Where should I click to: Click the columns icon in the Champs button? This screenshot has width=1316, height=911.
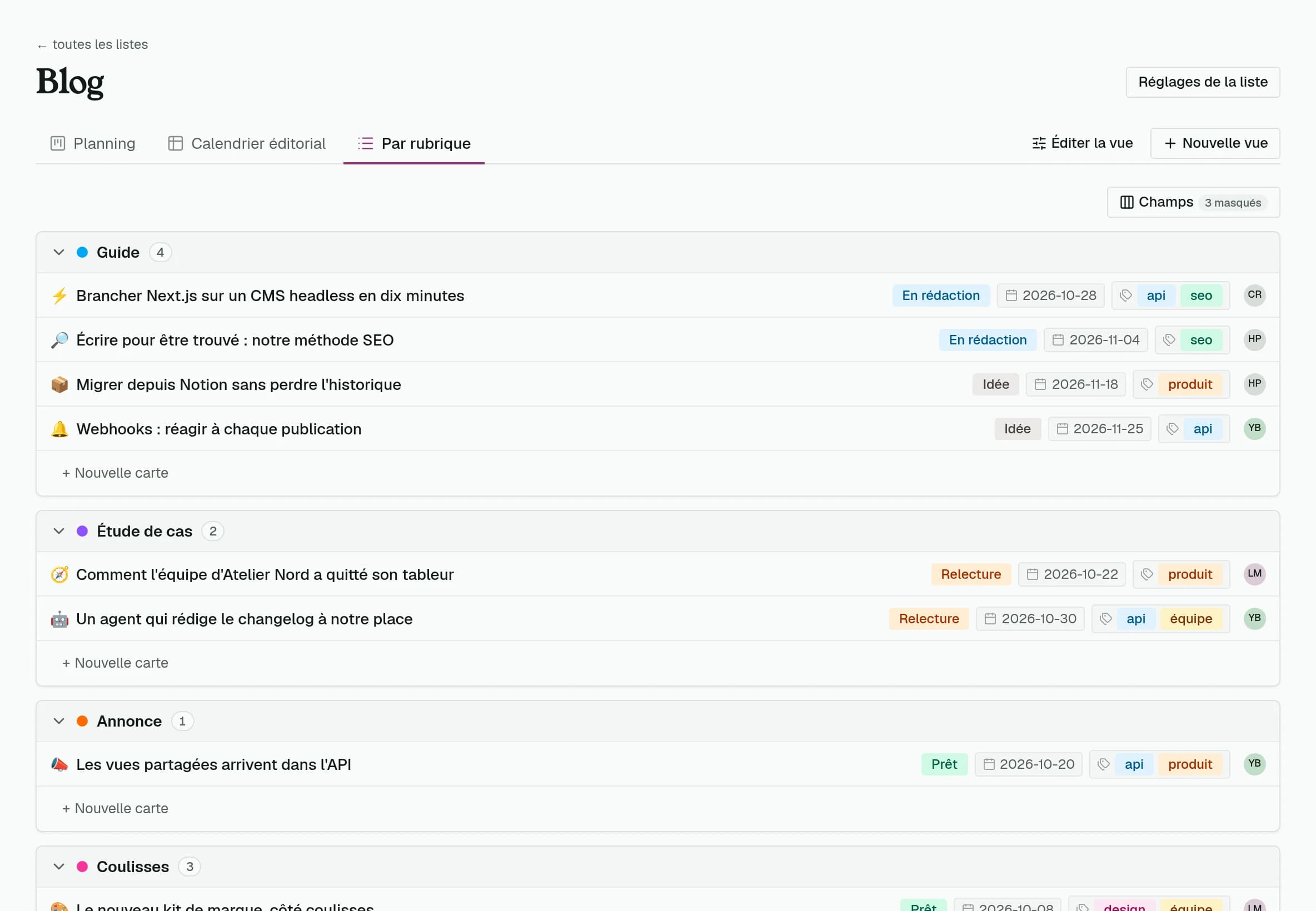pyautogui.click(x=1126, y=203)
